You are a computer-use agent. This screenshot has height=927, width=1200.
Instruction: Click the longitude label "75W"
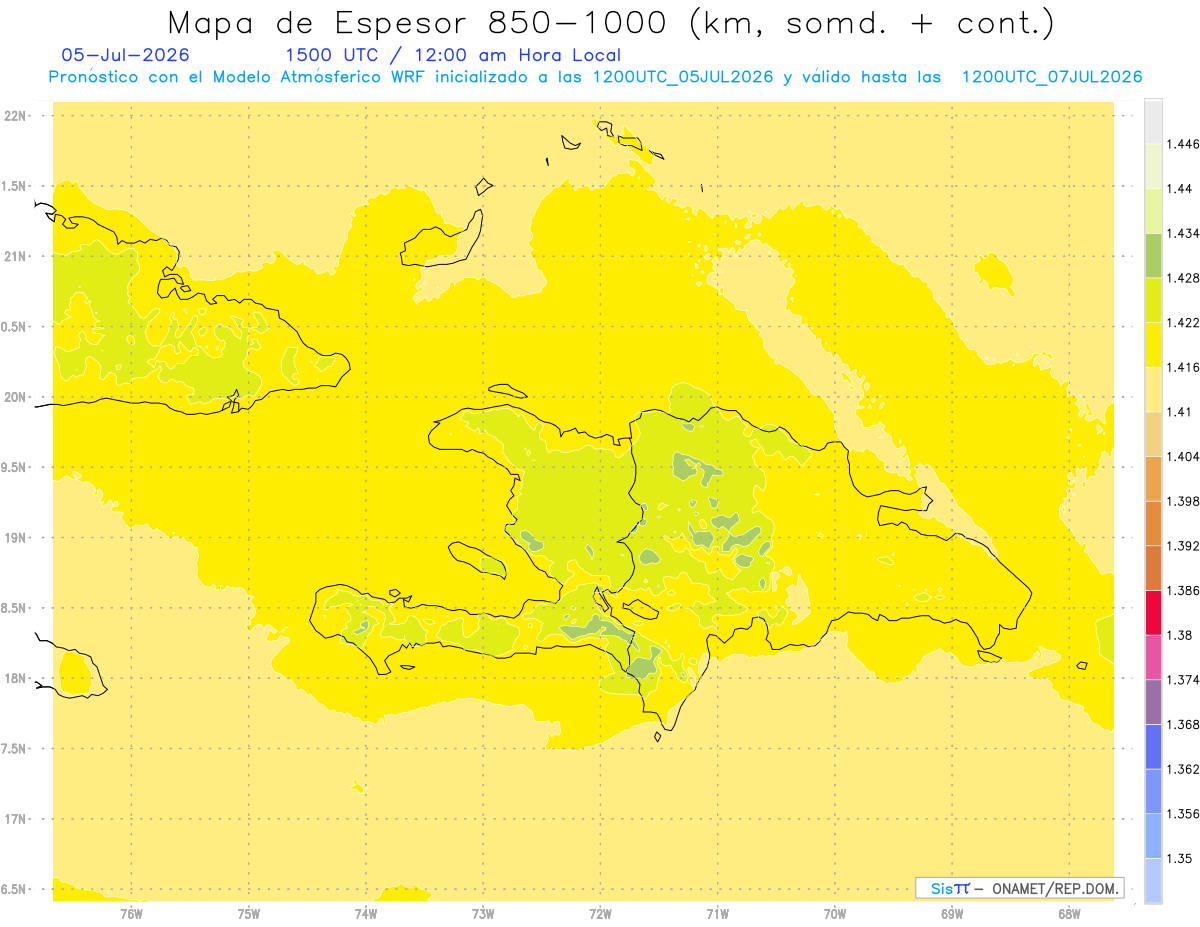(249, 914)
